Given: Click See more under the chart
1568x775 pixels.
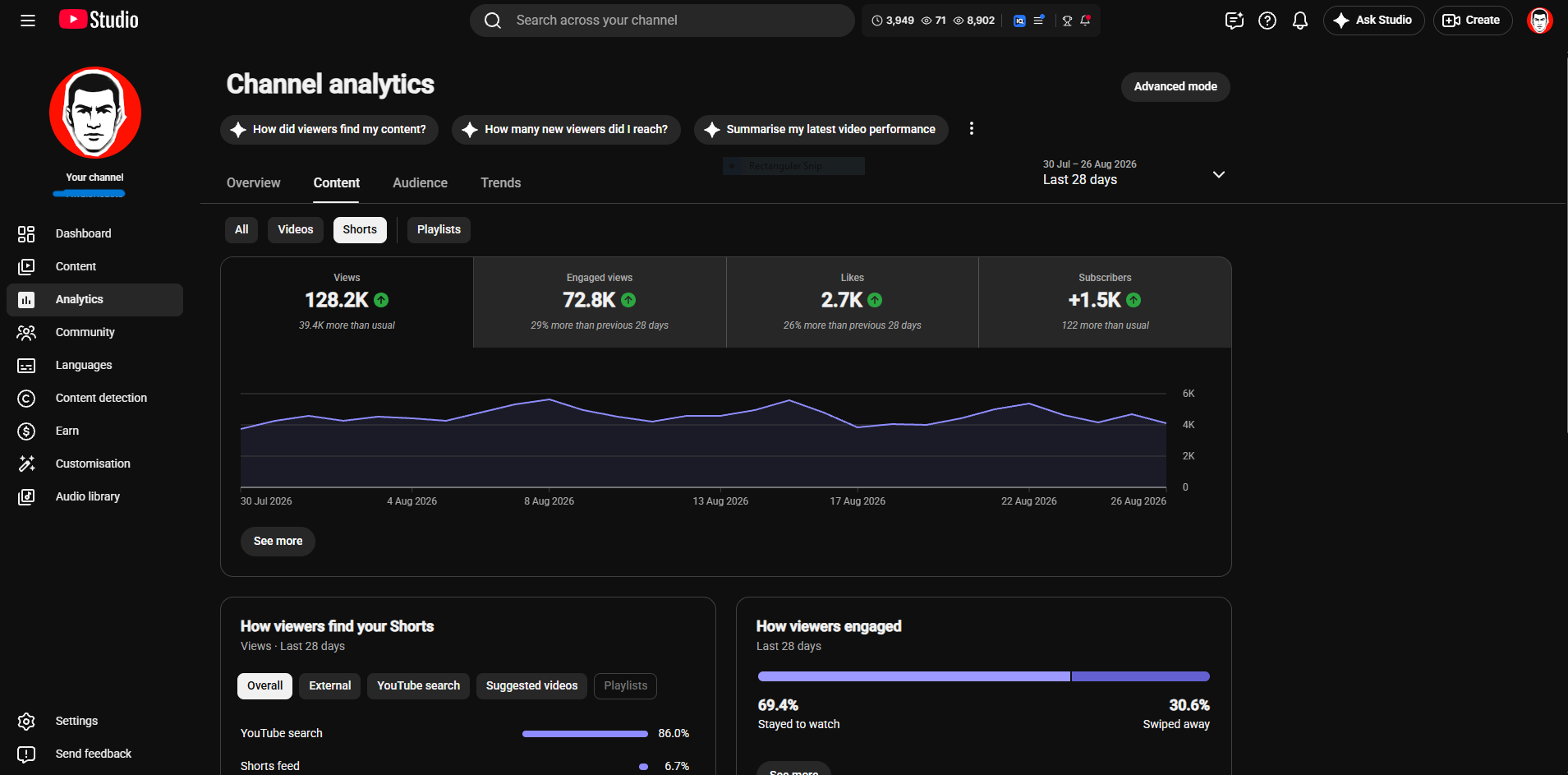Looking at the screenshot, I should tap(278, 542).
